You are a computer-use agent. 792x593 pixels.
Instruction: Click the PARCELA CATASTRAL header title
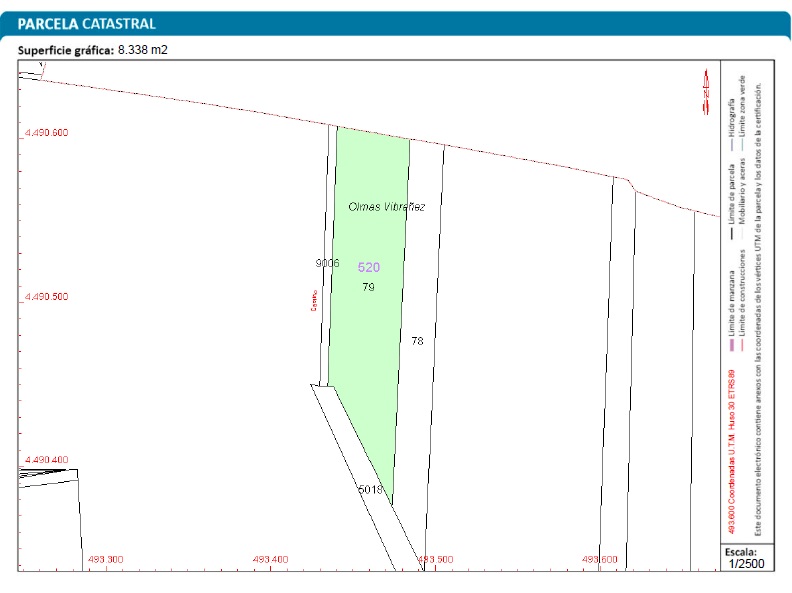(x=87, y=23)
